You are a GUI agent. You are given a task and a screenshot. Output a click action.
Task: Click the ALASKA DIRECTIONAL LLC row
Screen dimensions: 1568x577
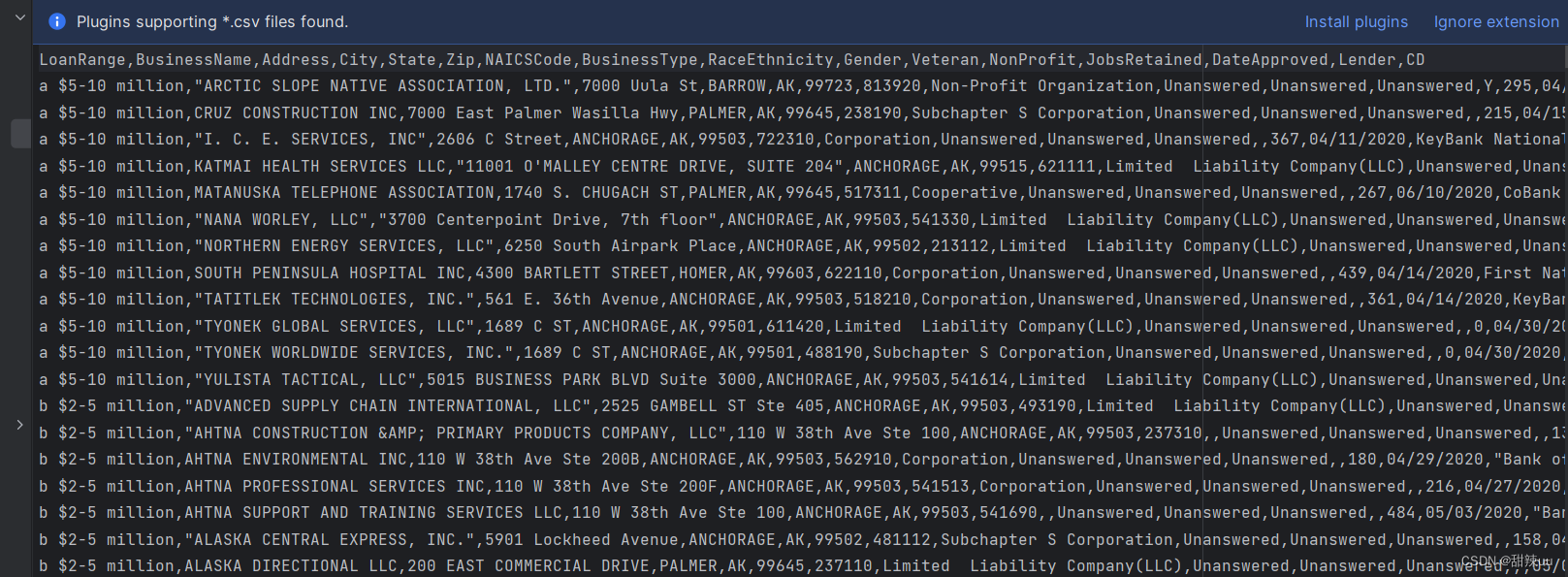803,566
